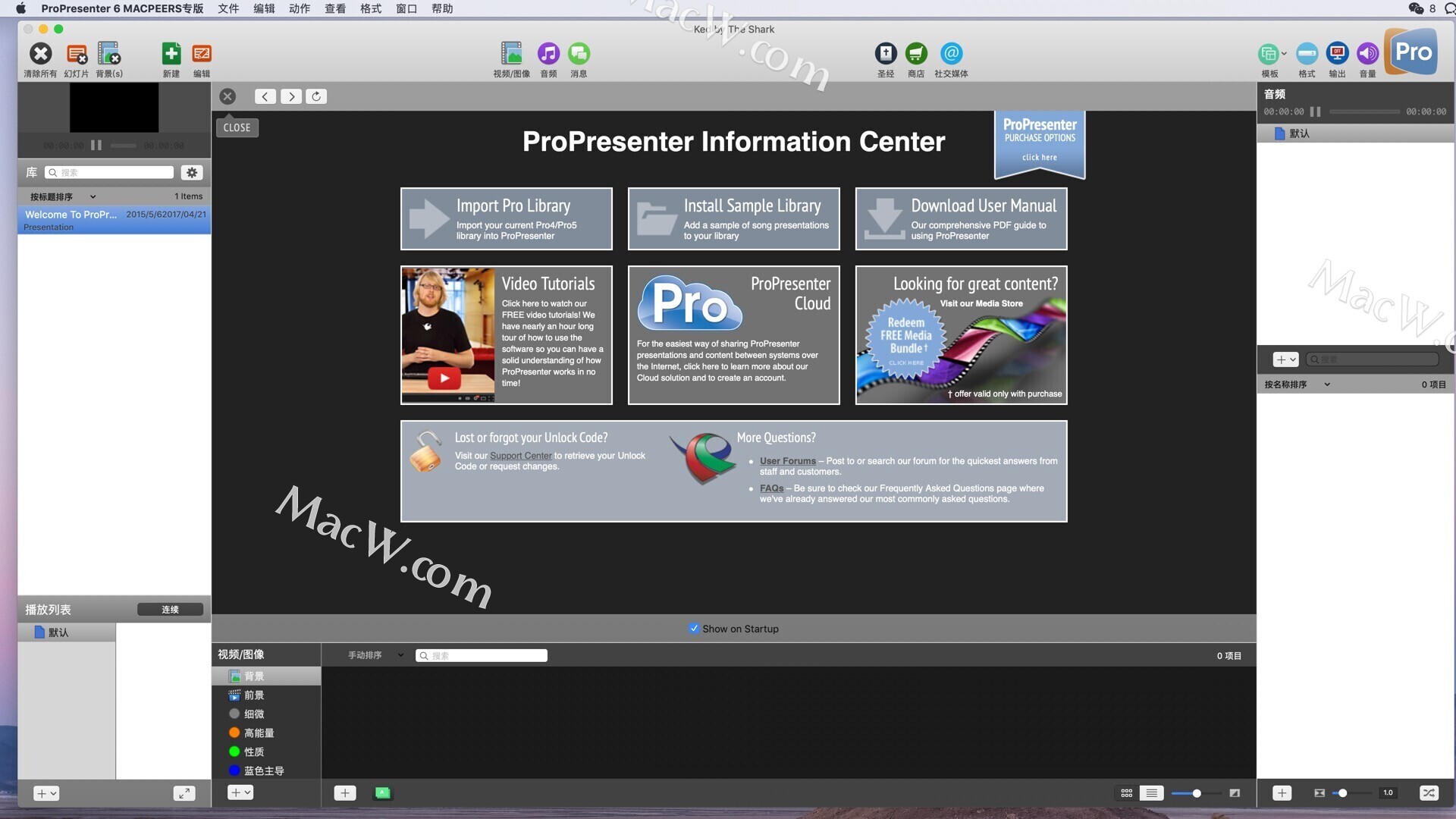Open the 按名称排序 sort dropdown
This screenshot has width=1456, height=819.
[x=1297, y=384]
